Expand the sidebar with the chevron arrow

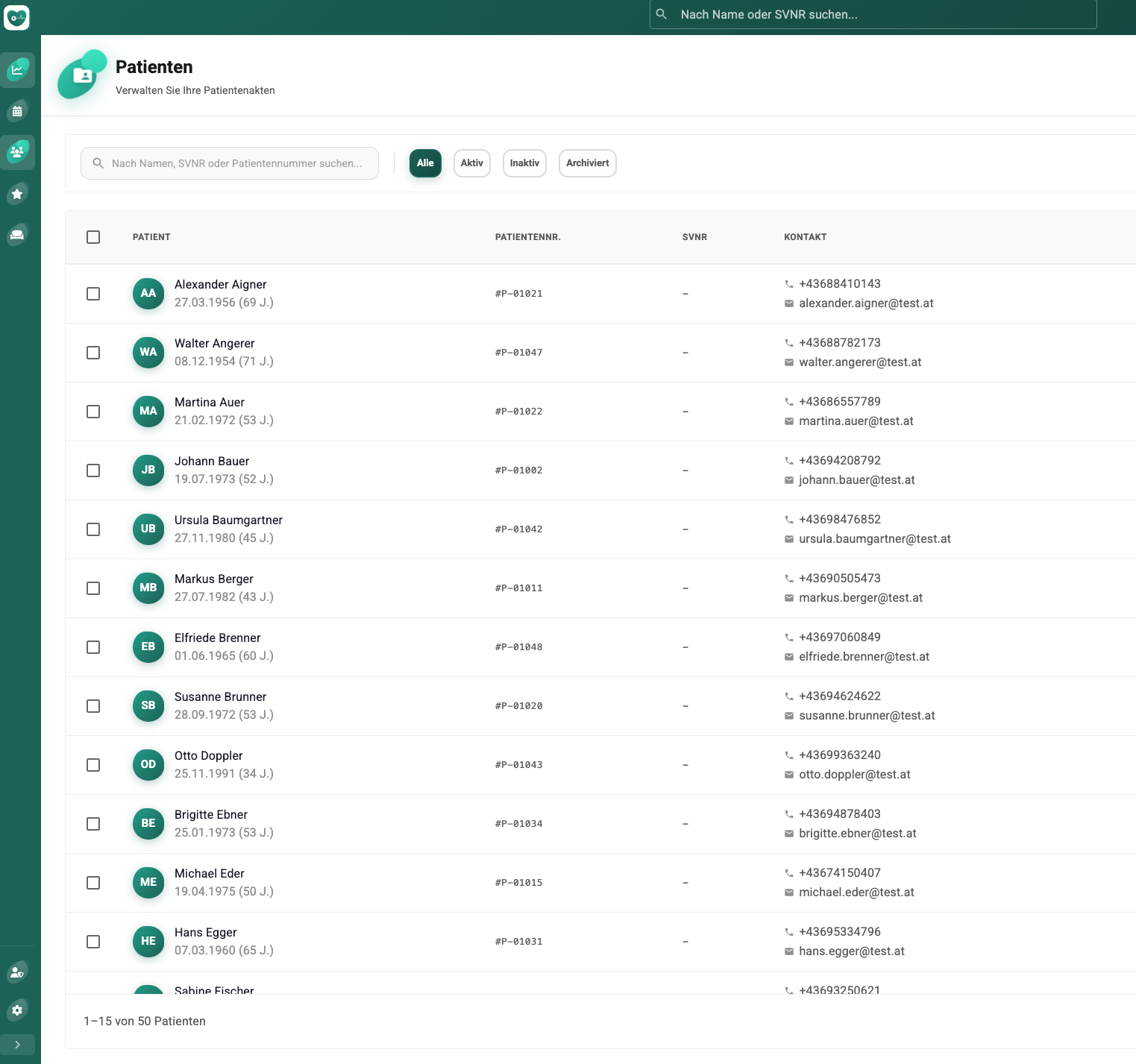pyautogui.click(x=17, y=1045)
